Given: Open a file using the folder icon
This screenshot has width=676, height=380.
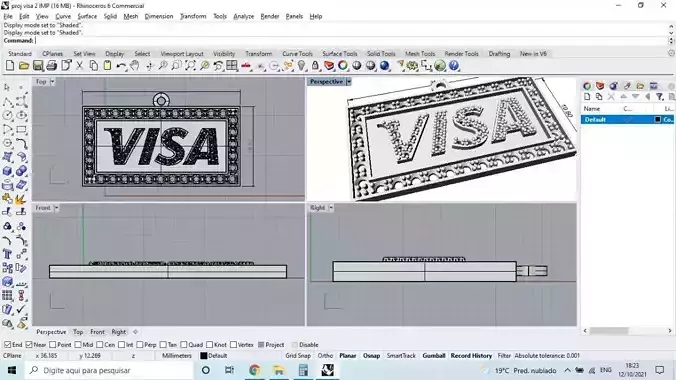Looking at the screenshot, I should pyautogui.click(x=24, y=66).
